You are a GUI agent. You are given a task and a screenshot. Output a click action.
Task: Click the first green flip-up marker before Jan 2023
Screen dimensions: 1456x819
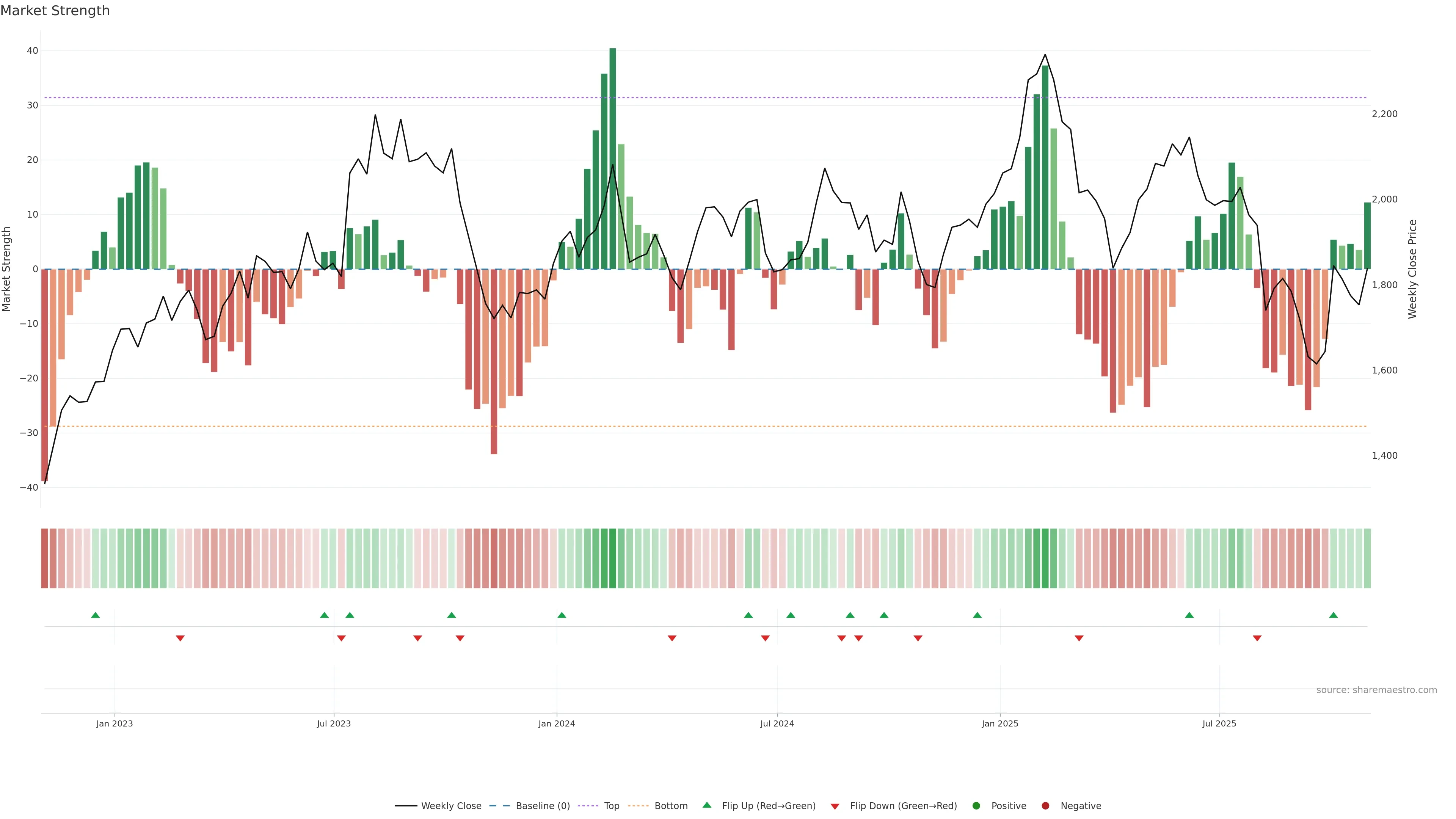coord(96,615)
